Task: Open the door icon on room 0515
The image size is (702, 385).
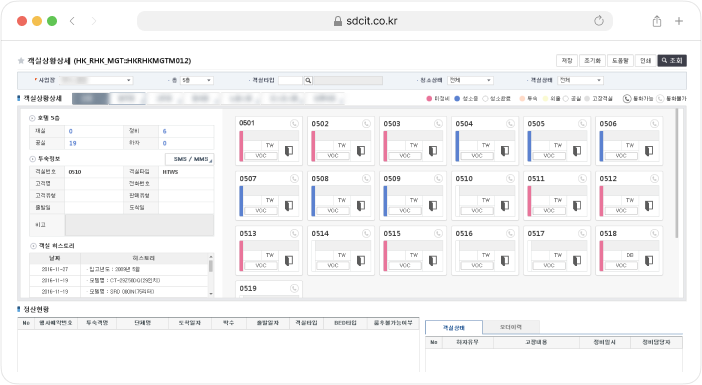Action: point(433,261)
